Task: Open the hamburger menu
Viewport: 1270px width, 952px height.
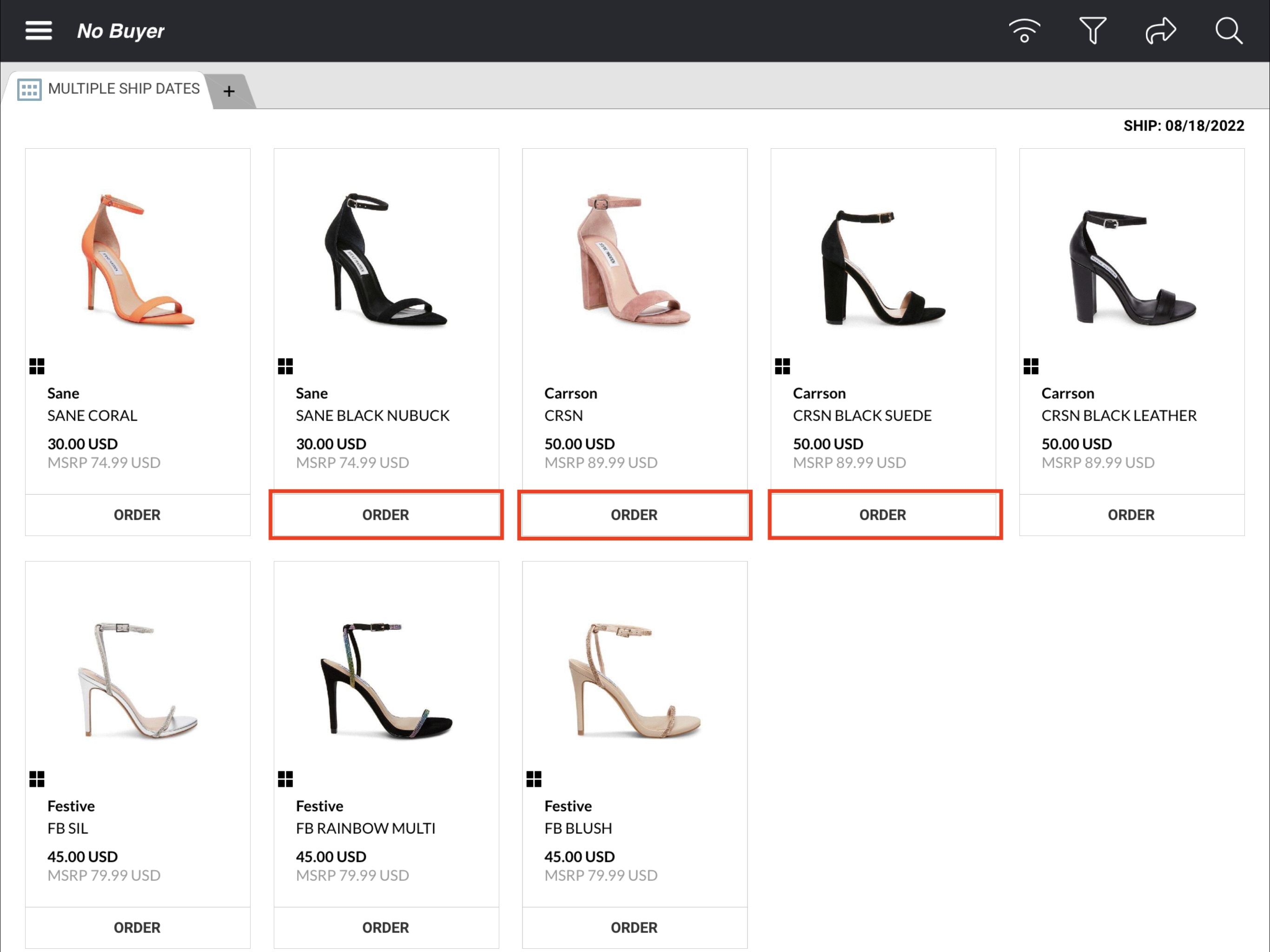Action: 39,30
